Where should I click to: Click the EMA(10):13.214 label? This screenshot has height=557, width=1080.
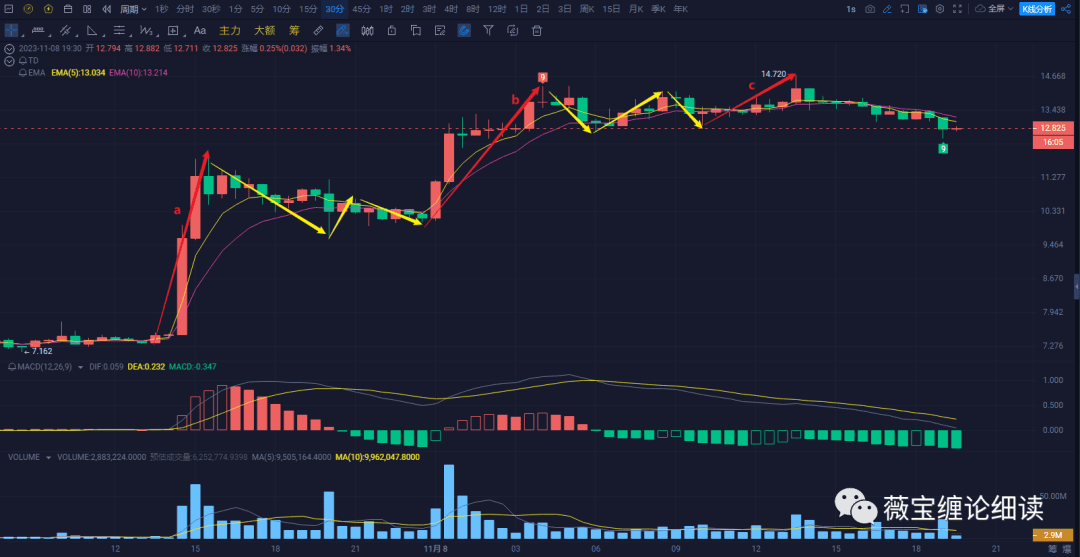coord(138,72)
